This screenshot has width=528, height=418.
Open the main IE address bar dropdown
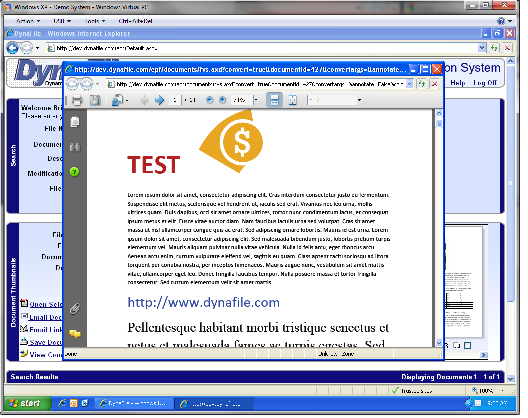[482, 48]
